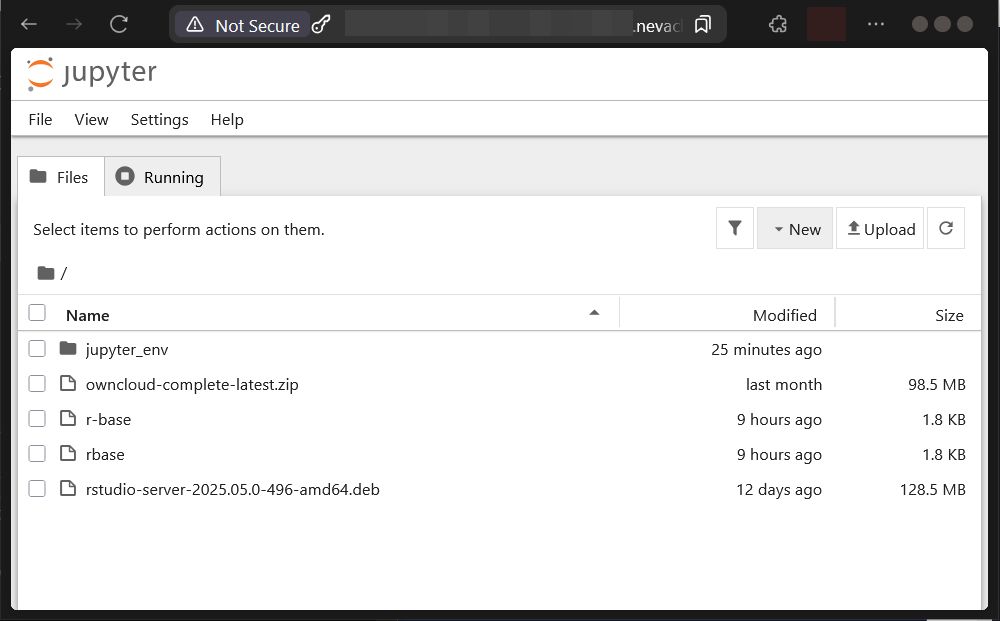The height and width of the screenshot is (621, 1000).
Task: Click the 25 minutes ago modified time
Action: coord(766,349)
